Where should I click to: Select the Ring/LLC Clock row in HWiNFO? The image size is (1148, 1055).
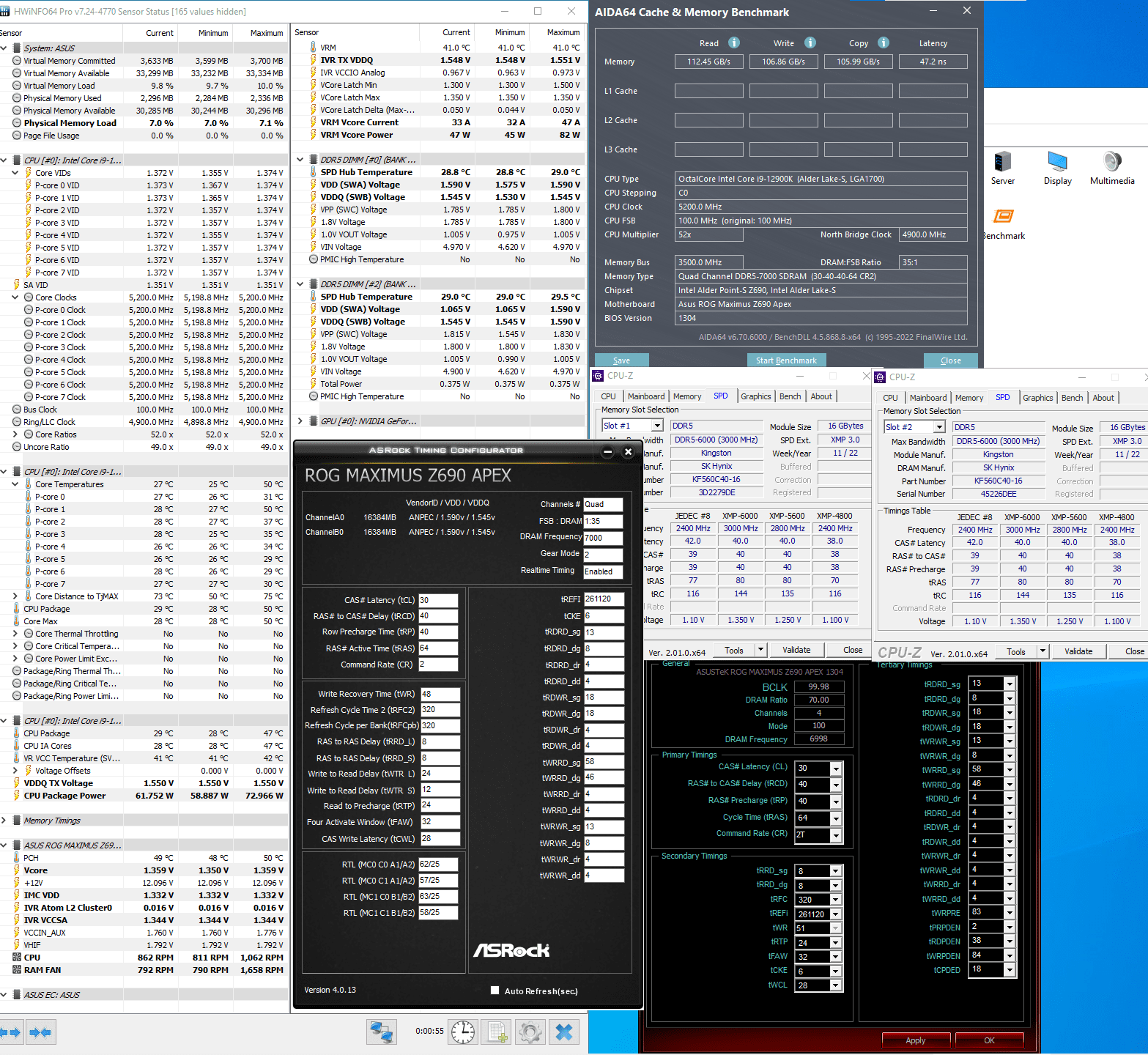tap(143, 422)
